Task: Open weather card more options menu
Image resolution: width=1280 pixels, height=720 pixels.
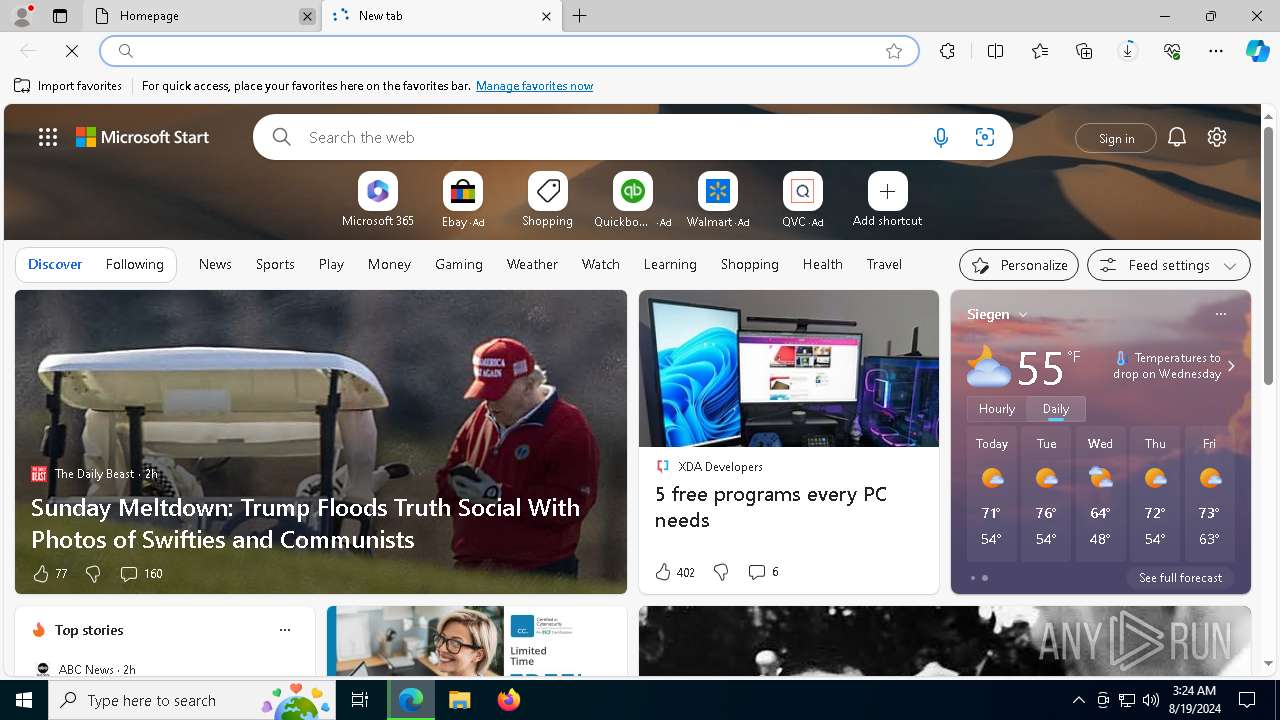Action: pos(1220,314)
